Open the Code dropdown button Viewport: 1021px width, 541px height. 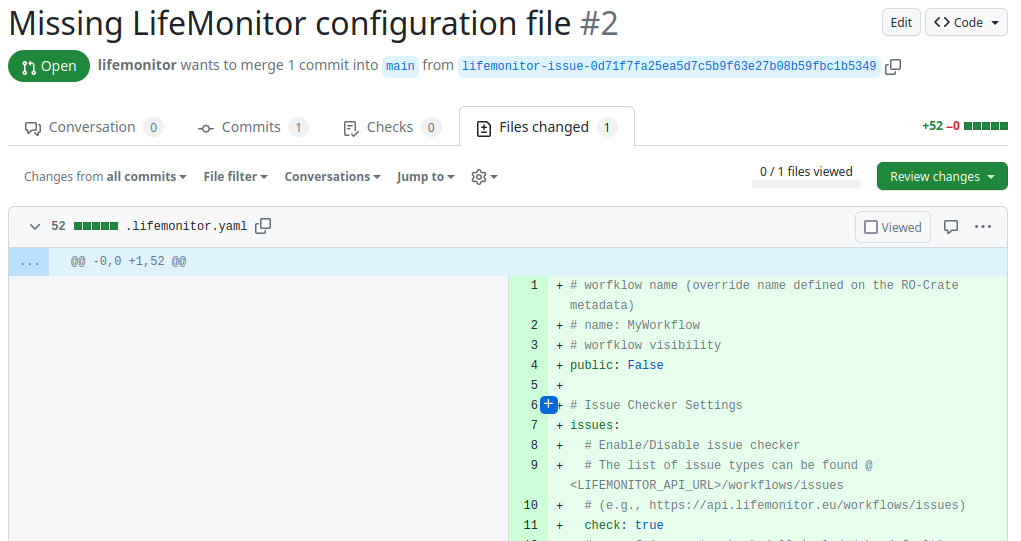pos(966,22)
